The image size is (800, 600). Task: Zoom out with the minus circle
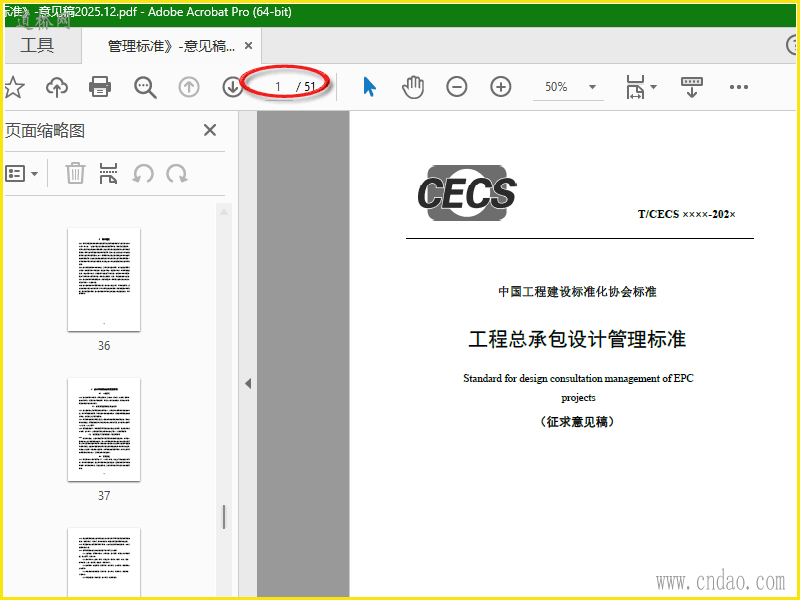(457, 87)
